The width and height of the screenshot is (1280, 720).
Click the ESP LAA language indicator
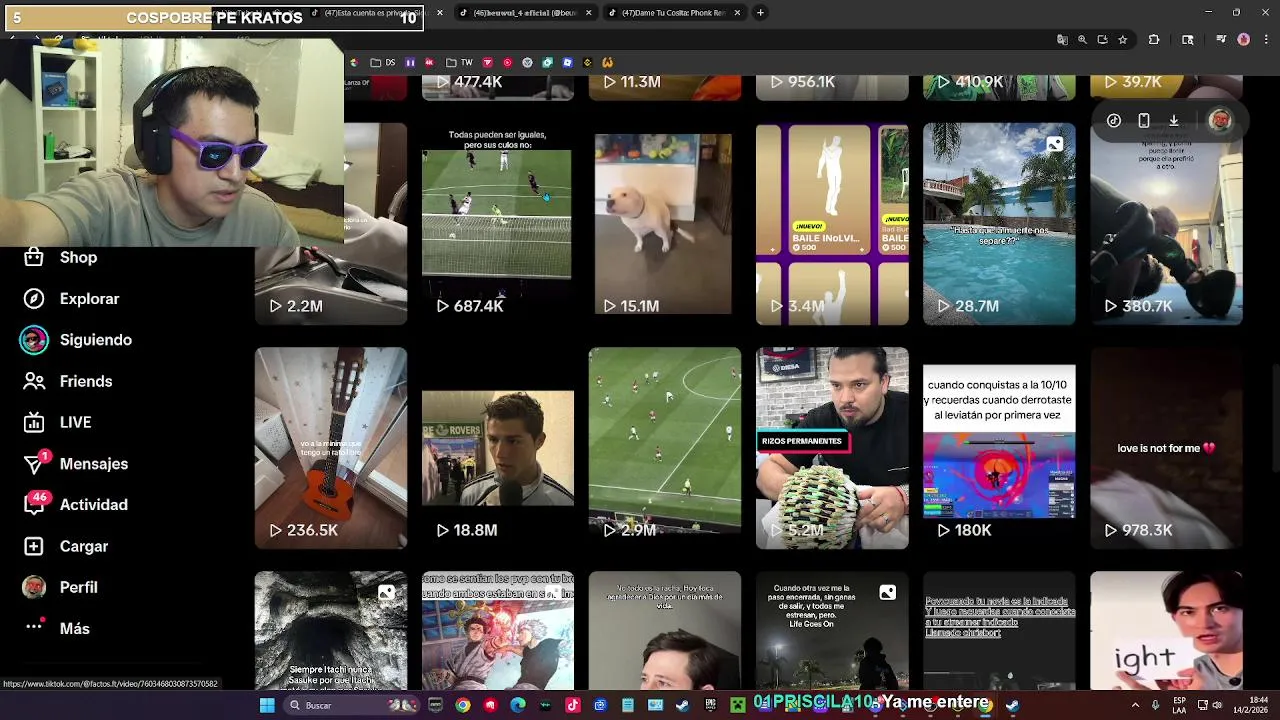point(1180,705)
